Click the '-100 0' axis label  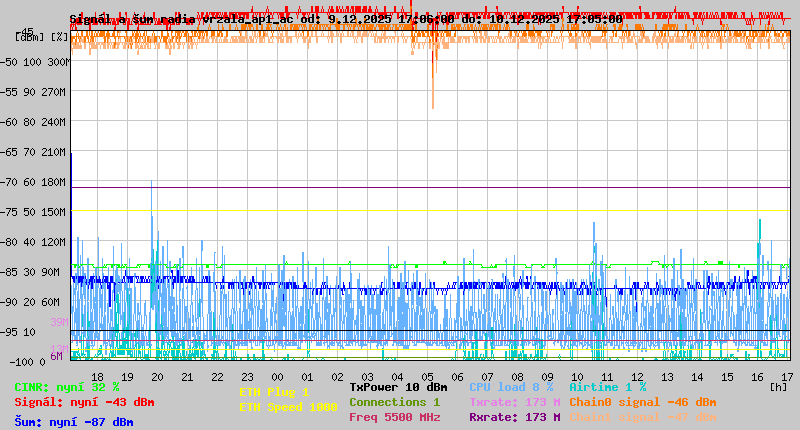pyautogui.click(x=28, y=362)
